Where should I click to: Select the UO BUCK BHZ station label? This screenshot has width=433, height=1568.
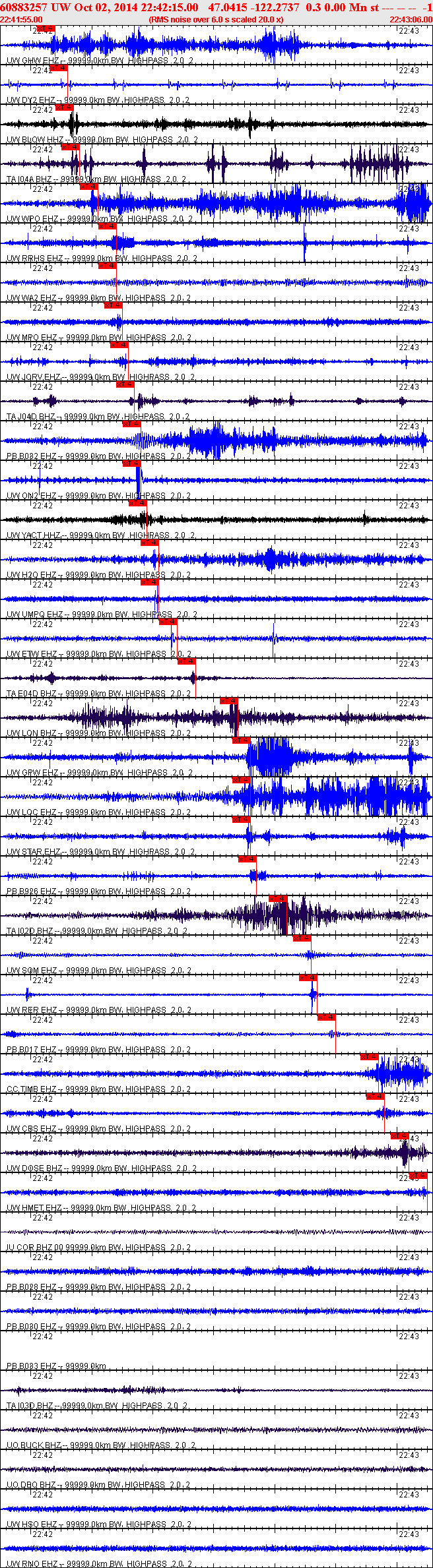pos(35,1445)
